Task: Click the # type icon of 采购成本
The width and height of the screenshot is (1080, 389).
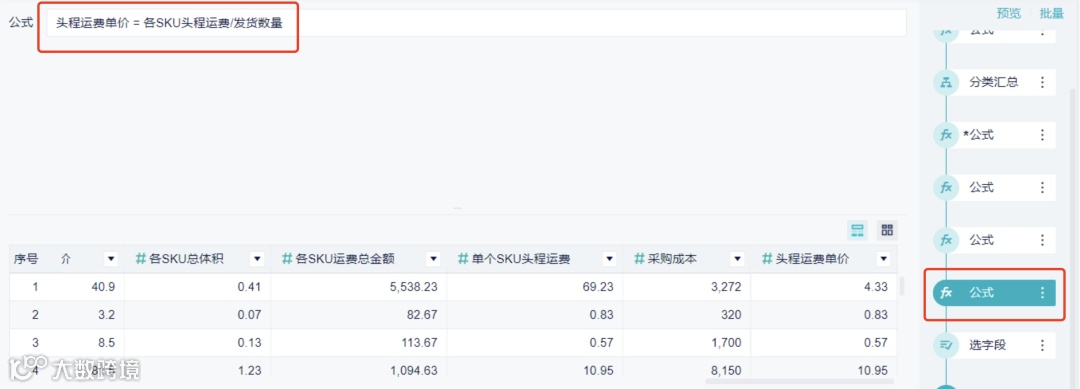Action: coord(639,259)
